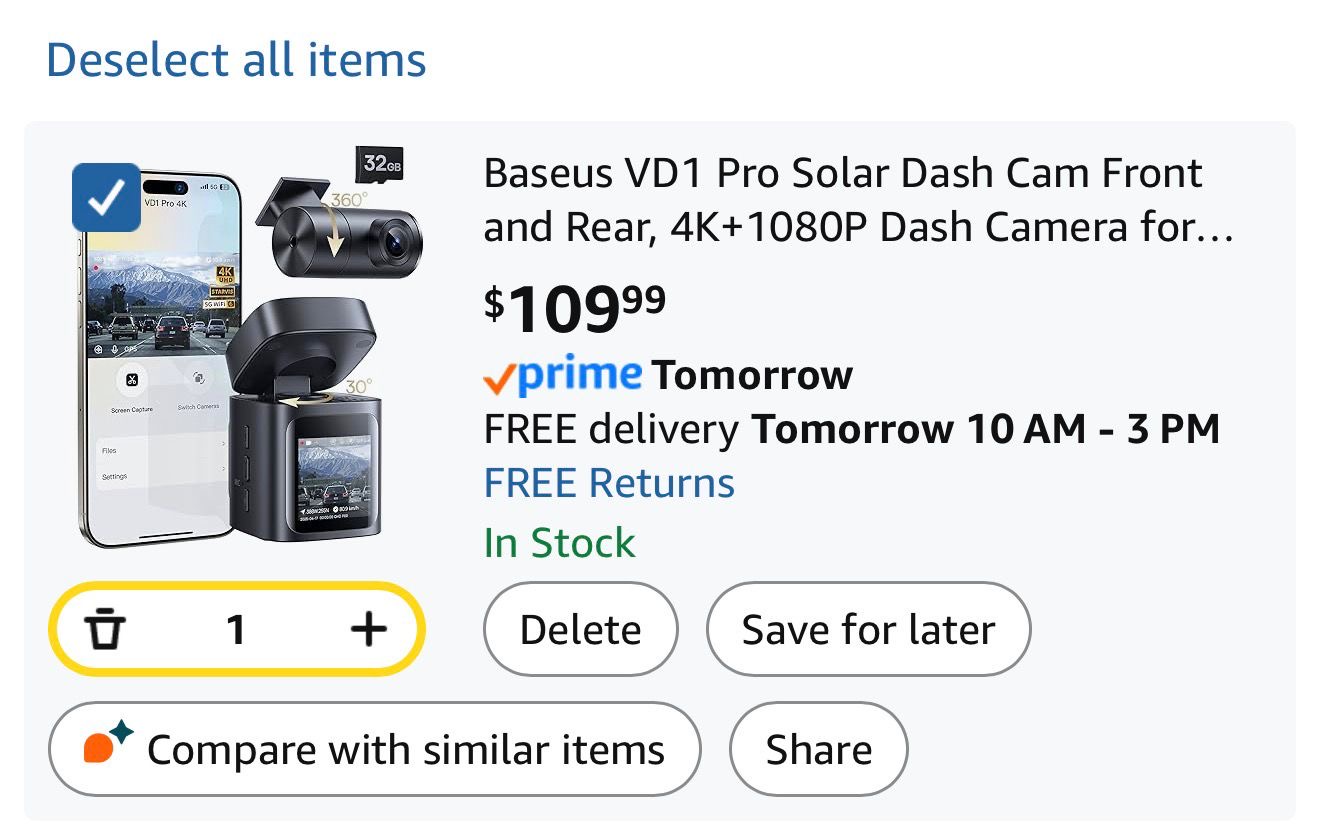The image size is (1320, 833).
Task: Click the Prime checkmark logo
Action: [x=562, y=376]
